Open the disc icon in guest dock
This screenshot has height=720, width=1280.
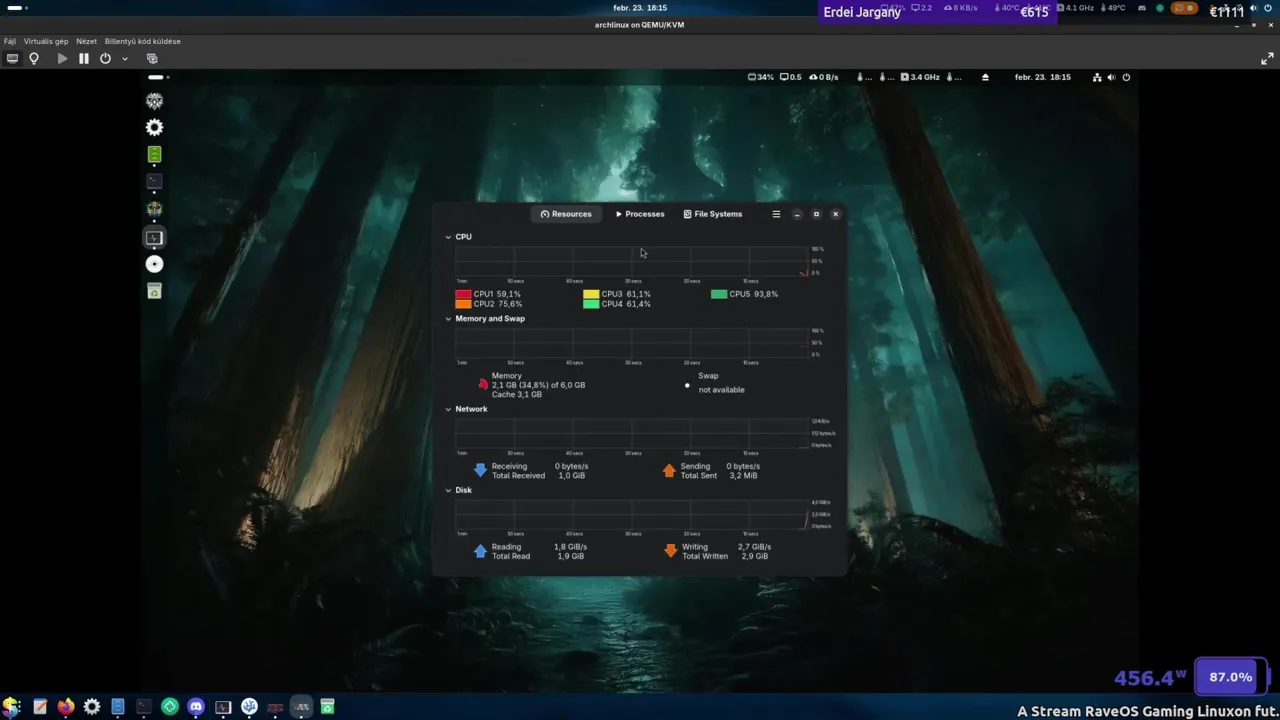tap(154, 264)
